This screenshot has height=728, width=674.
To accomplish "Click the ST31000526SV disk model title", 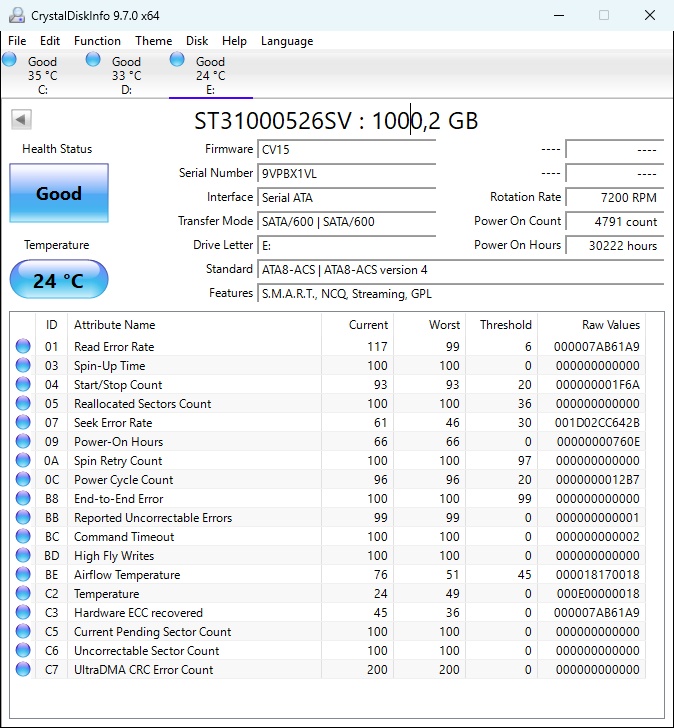I will [x=336, y=121].
